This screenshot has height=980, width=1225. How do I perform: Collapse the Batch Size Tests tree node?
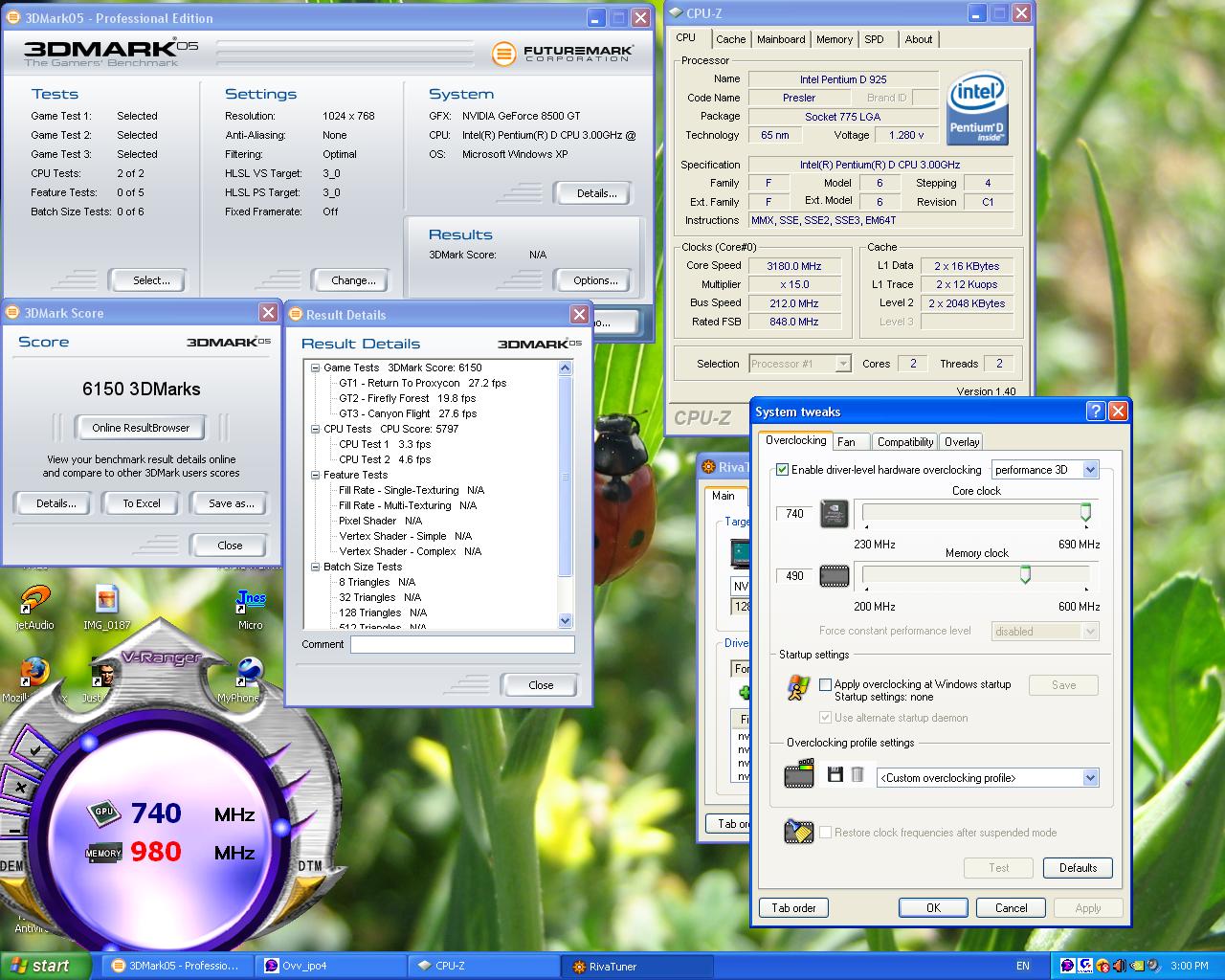(315, 567)
